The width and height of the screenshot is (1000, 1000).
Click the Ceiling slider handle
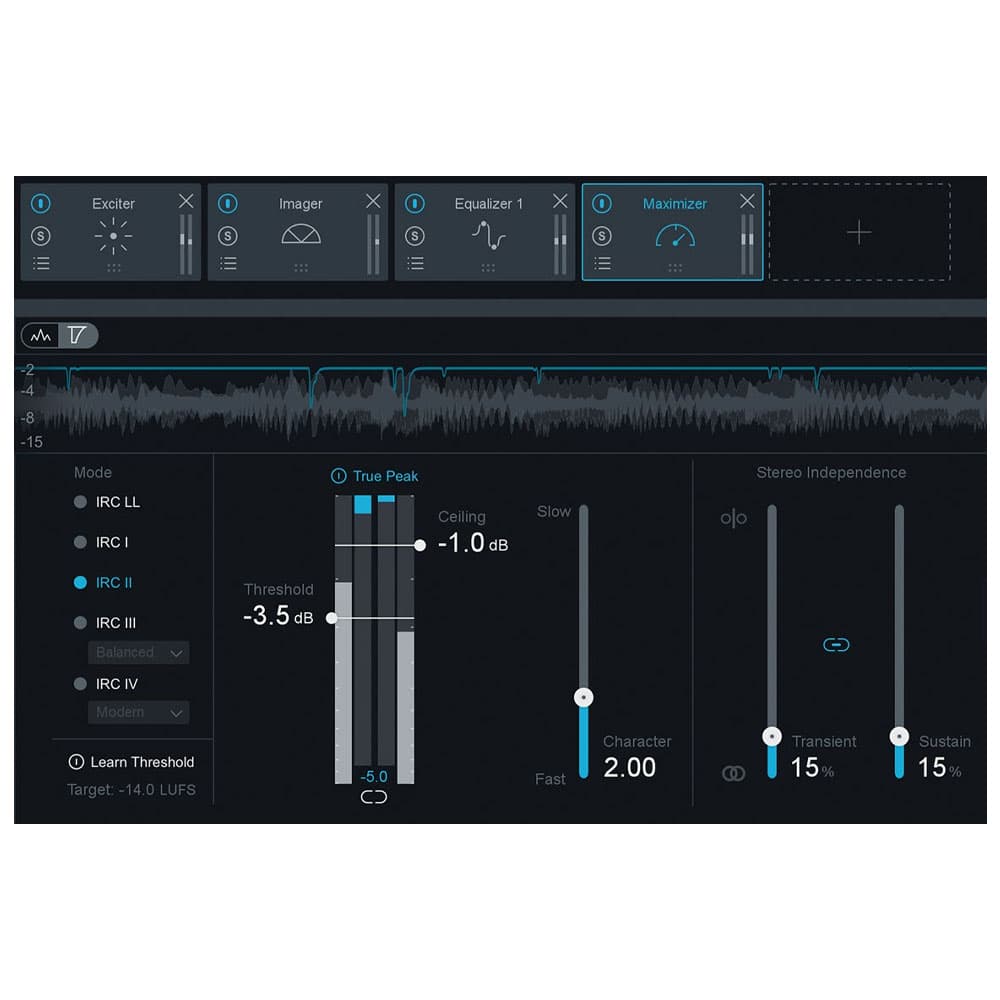tap(420, 545)
